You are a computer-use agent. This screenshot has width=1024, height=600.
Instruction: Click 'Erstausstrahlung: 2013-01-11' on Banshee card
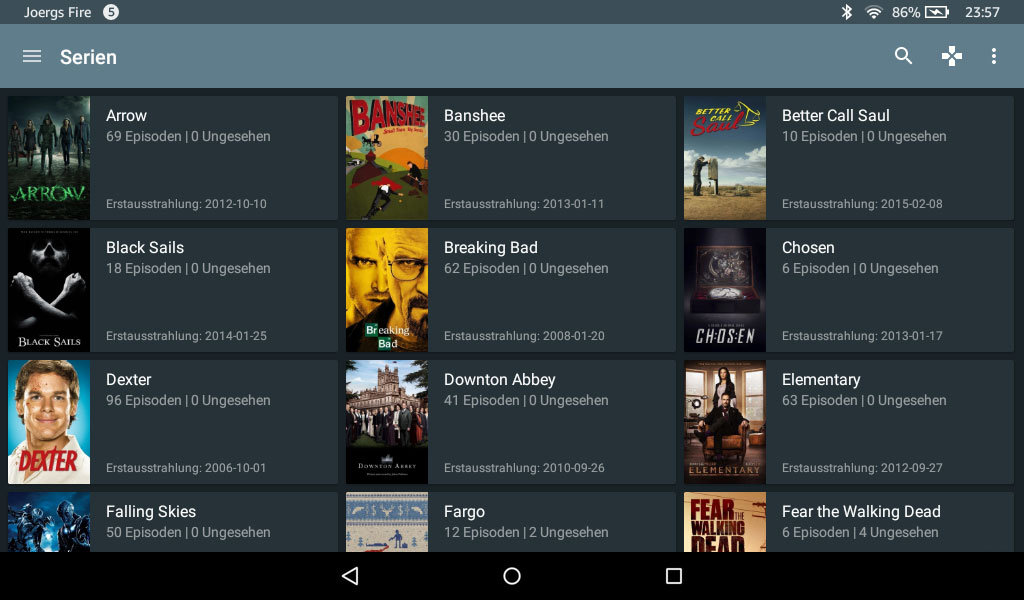point(524,204)
